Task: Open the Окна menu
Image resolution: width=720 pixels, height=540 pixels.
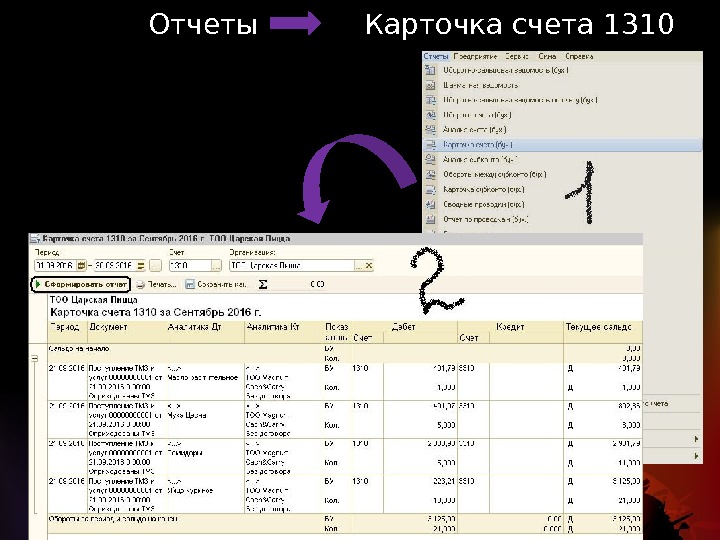Action: click(x=547, y=56)
